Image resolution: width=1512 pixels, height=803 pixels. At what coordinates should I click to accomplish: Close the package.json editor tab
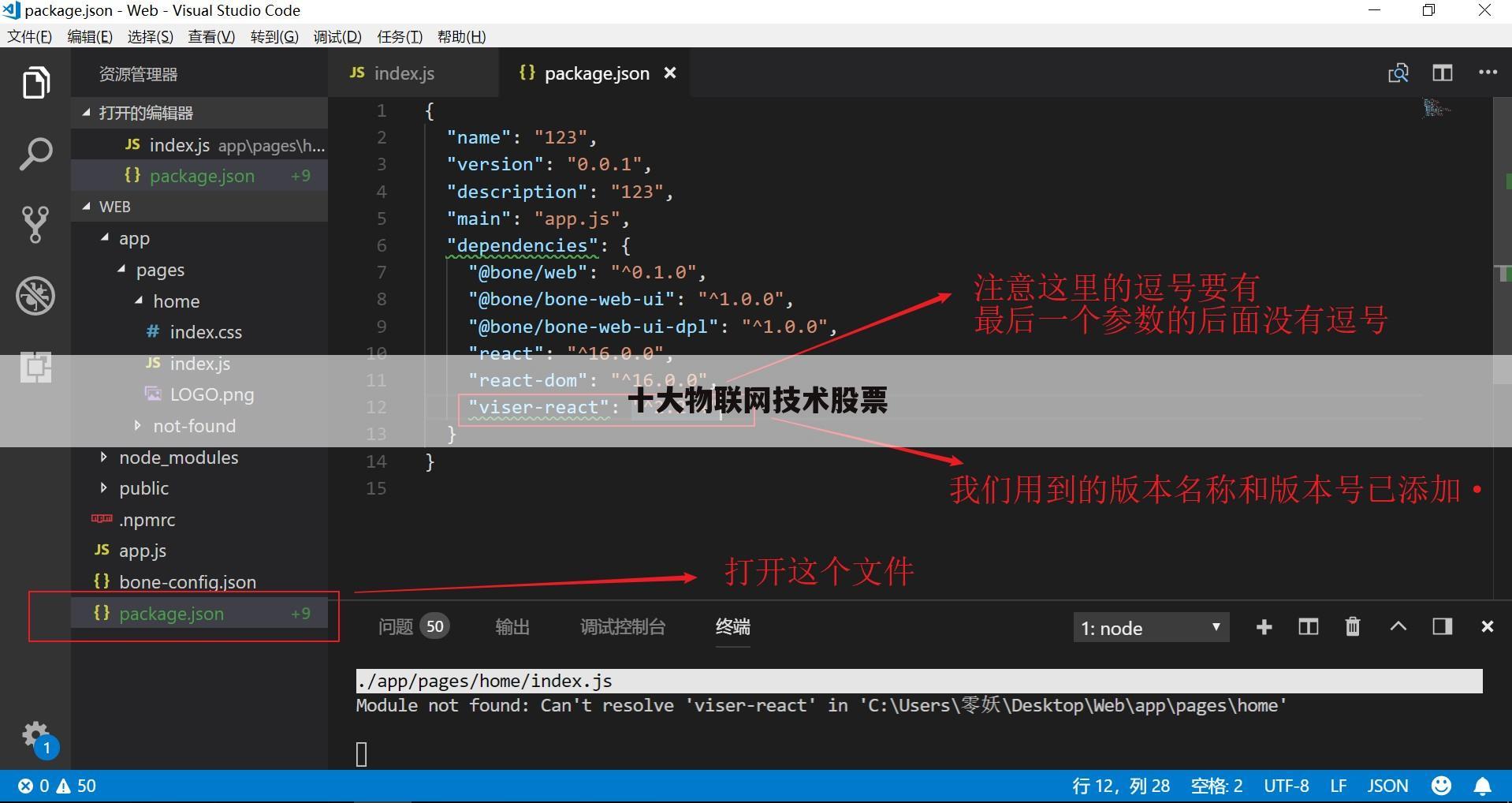click(x=670, y=73)
